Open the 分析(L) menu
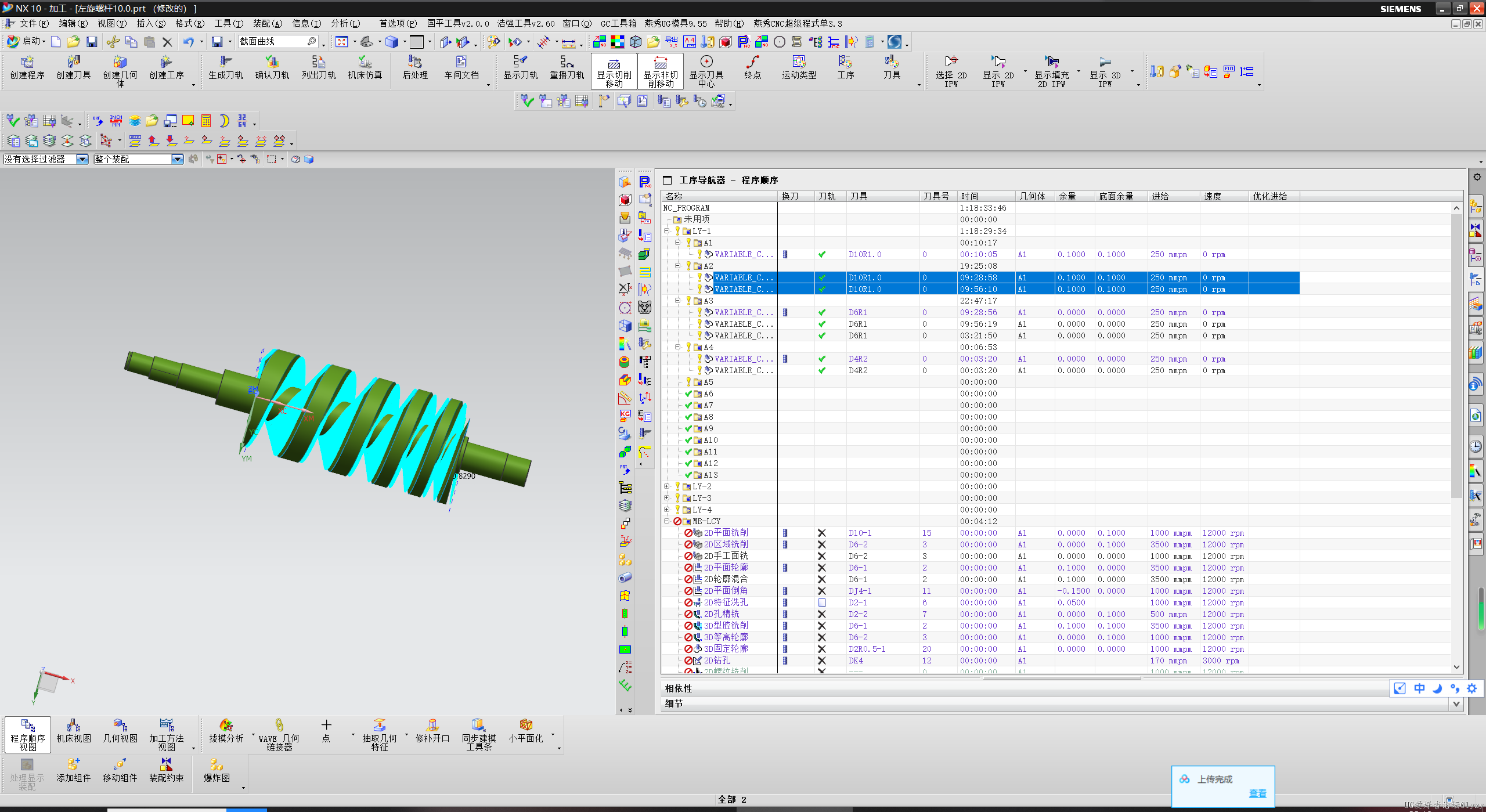Image resolution: width=1486 pixels, height=812 pixels. click(346, 23)
